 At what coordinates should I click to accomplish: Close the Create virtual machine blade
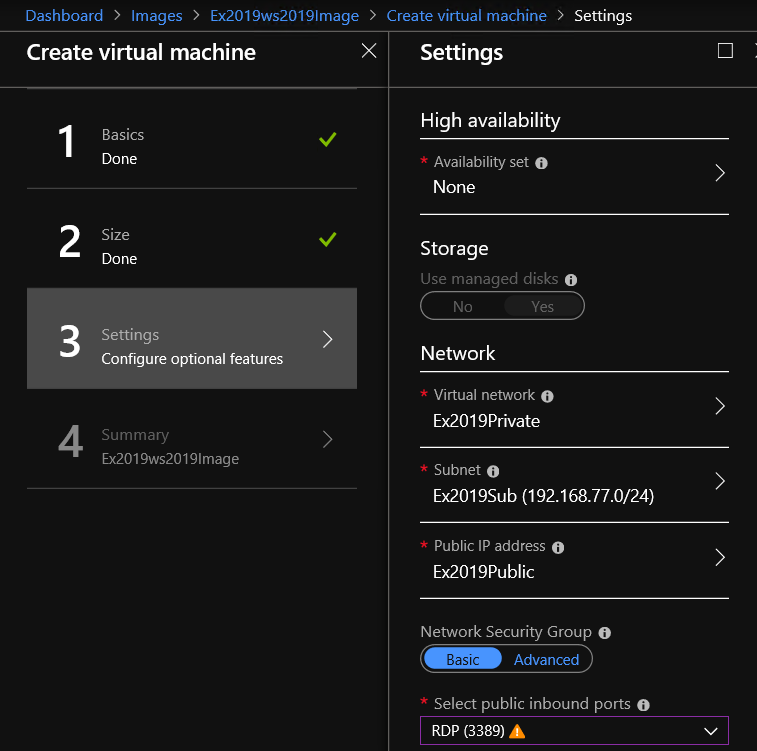coord(369,51)
